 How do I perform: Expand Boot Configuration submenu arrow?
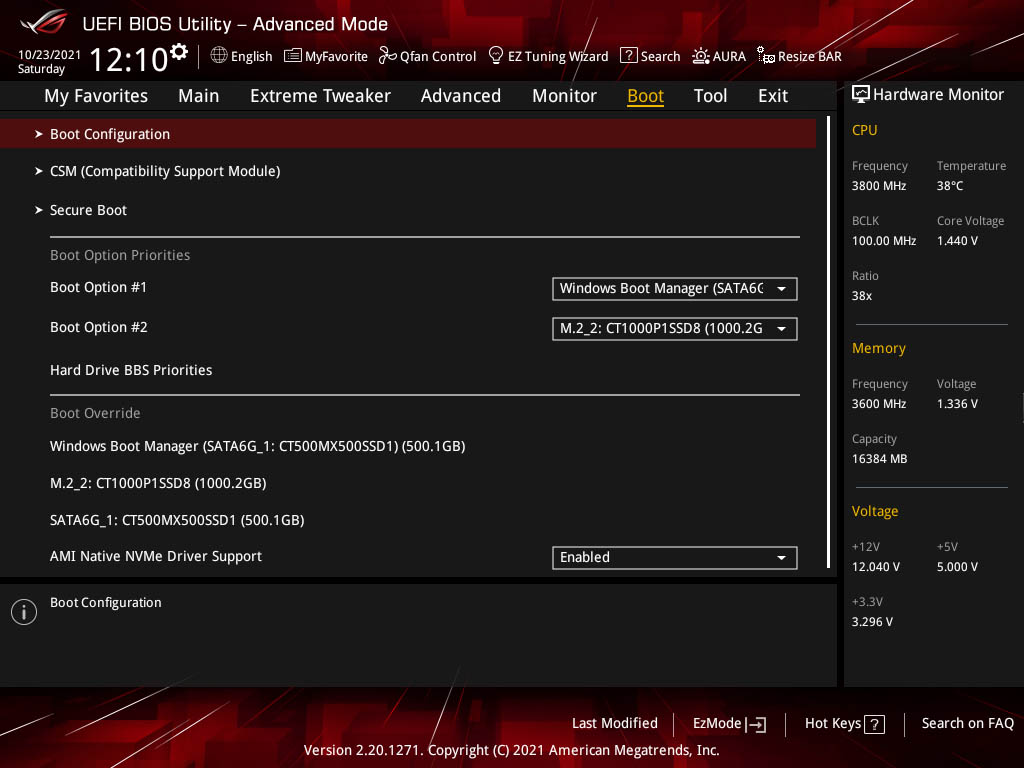39,134
